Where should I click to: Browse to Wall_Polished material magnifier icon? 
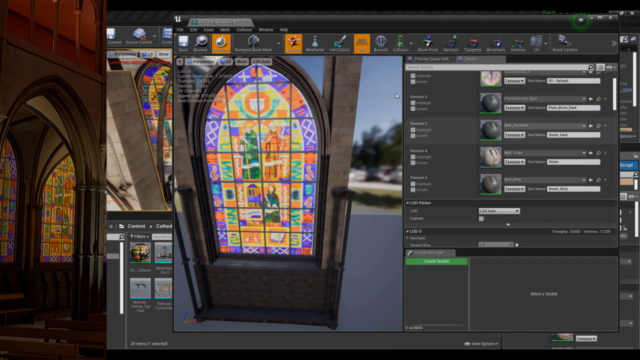(599, 126)
